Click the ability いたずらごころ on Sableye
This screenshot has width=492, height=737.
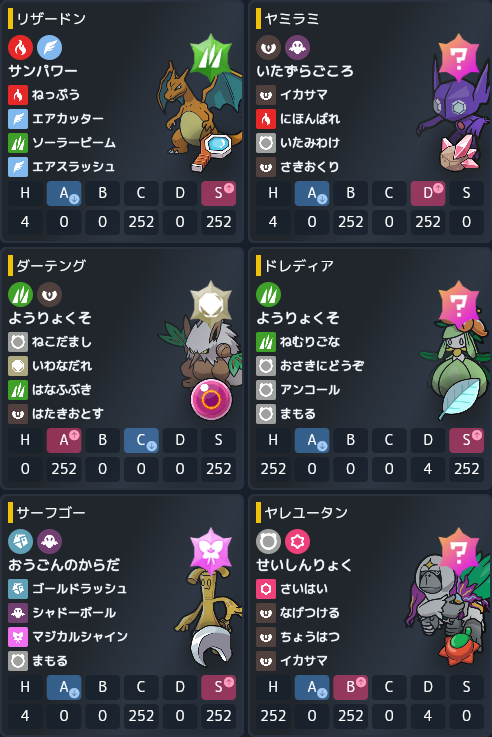coord(305,71)
